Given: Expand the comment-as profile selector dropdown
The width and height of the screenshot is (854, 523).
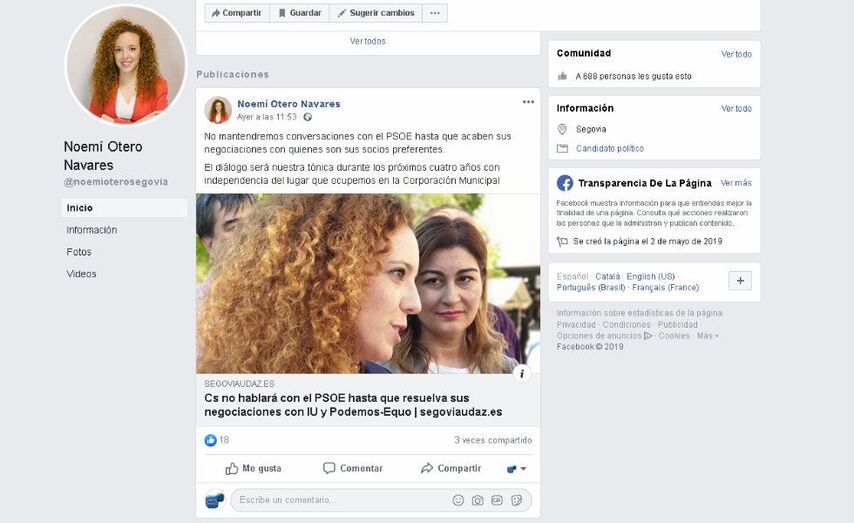Looking at the screenshot, I should click(516, 468).
